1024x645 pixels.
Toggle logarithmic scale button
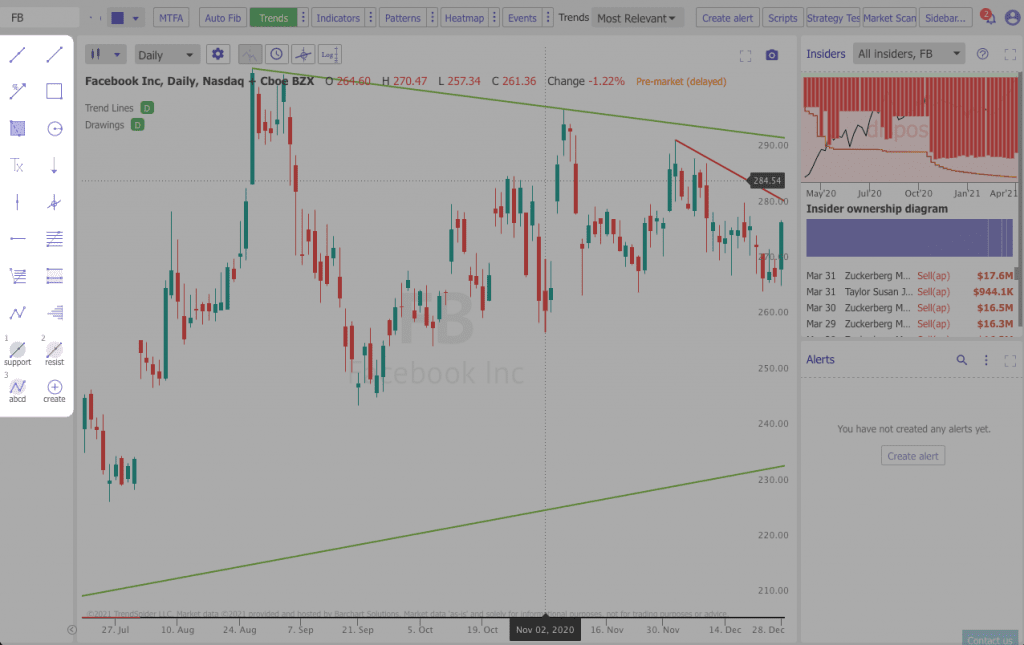[330, 54]
